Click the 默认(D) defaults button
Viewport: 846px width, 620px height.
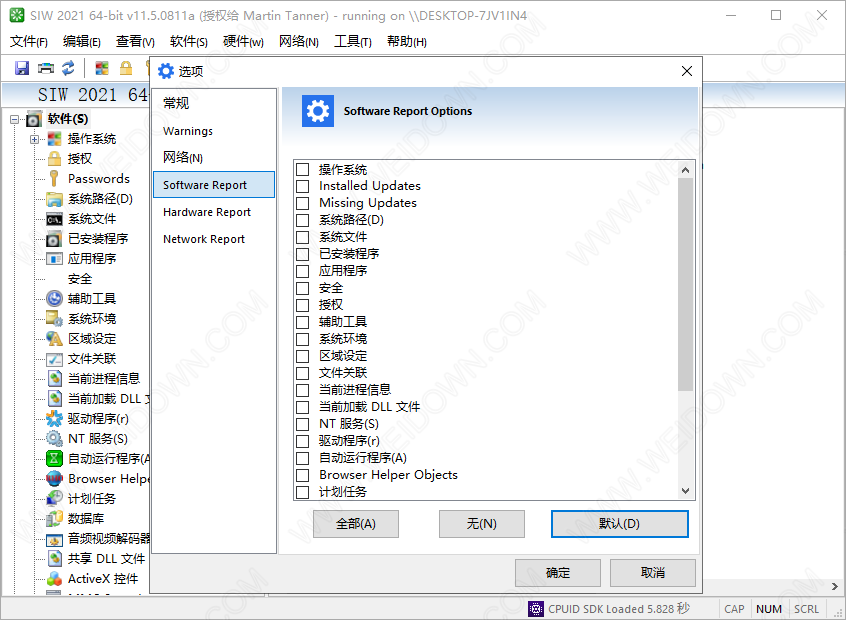pos(619,524)
